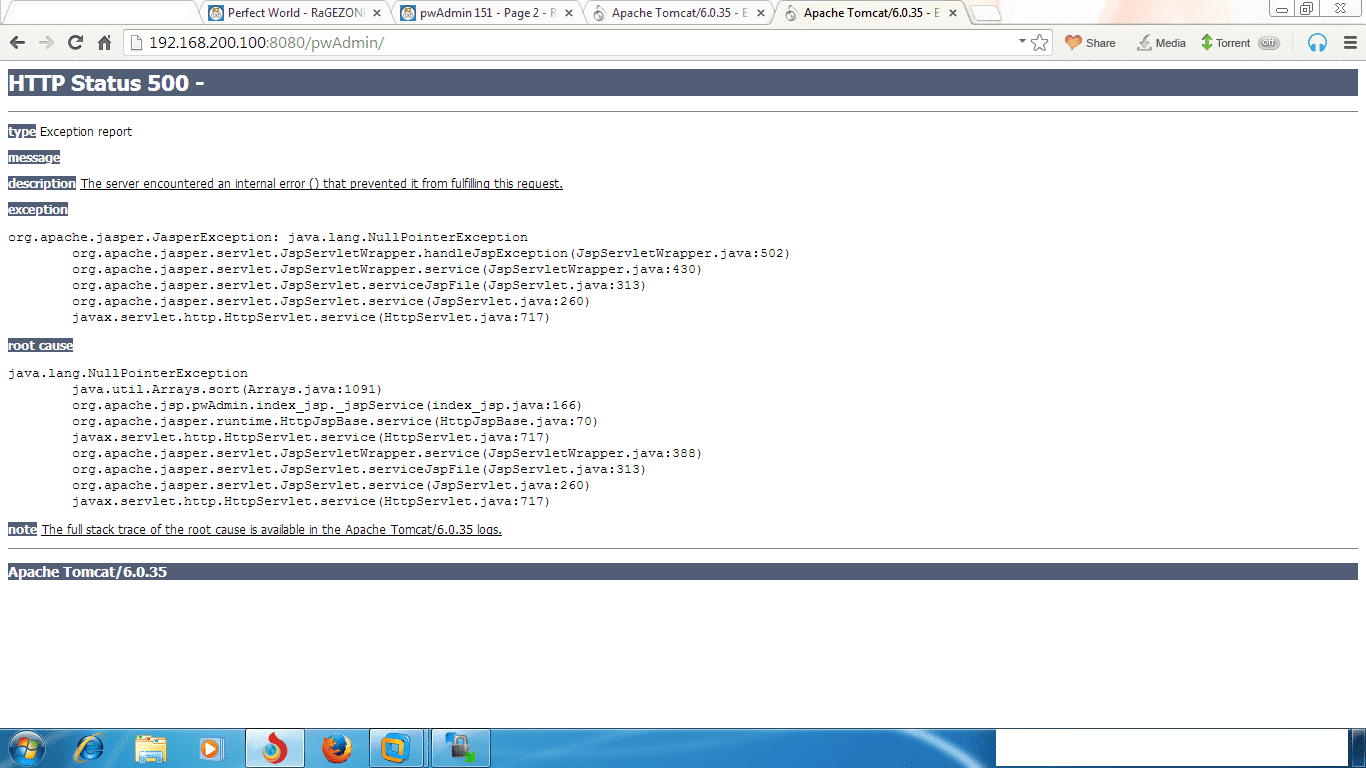Screen dimensions: 1366x768
Task: Click the active torch browser taskbar icon
Action: tap(274, 748)
